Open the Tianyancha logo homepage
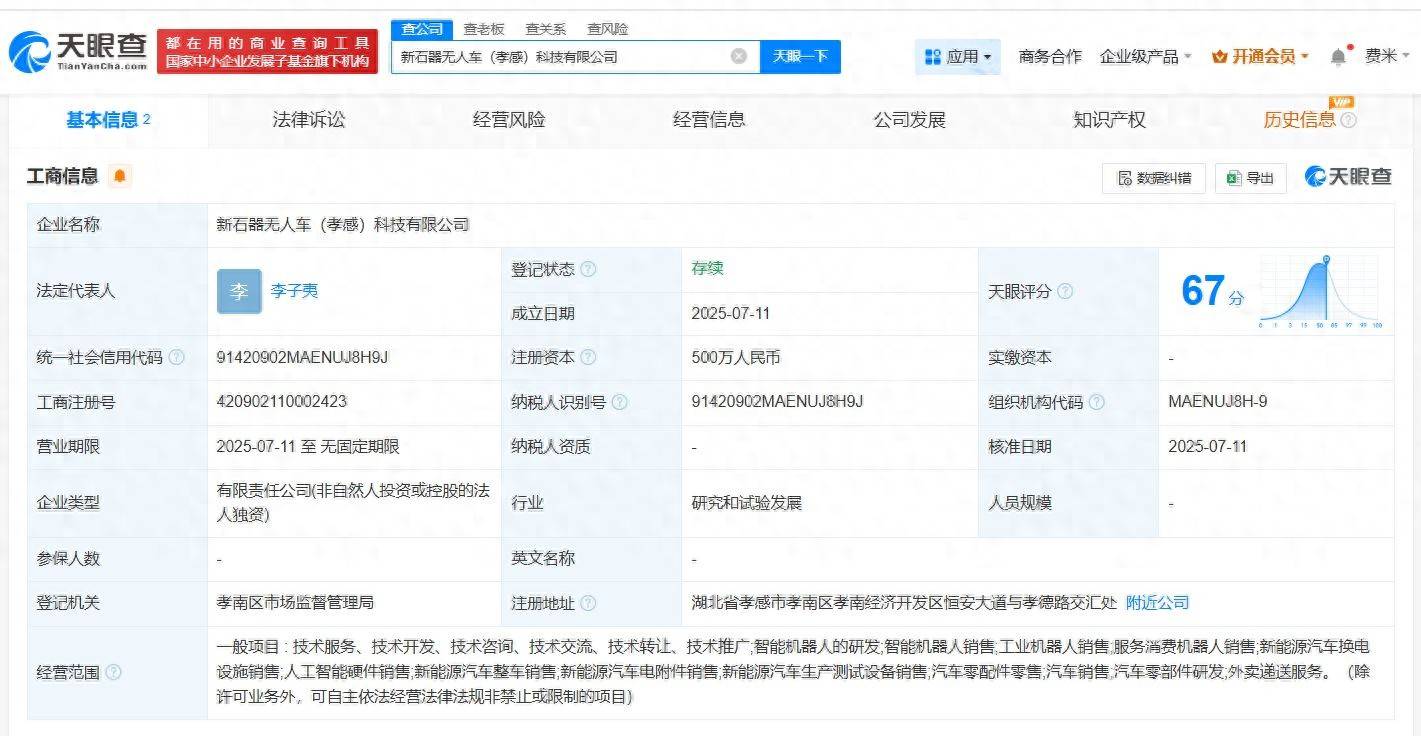This screenshot has height=736, width=1421. [78, 51]
